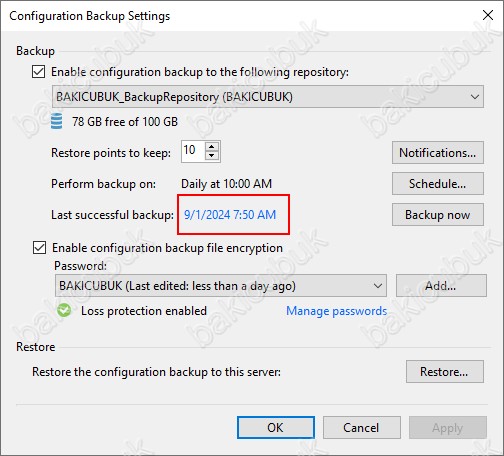Confirm settings with OK
504x456 pixels.
276,427
